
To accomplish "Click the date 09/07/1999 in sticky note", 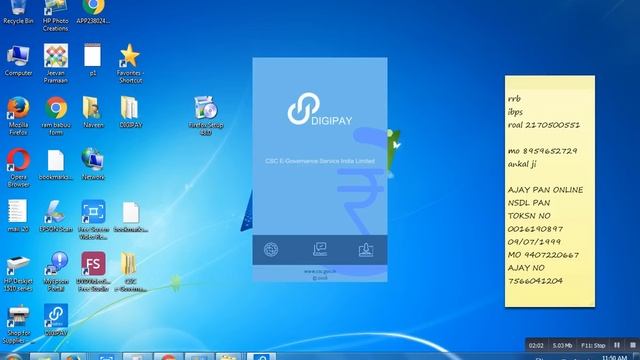I will tap(534, 242).
